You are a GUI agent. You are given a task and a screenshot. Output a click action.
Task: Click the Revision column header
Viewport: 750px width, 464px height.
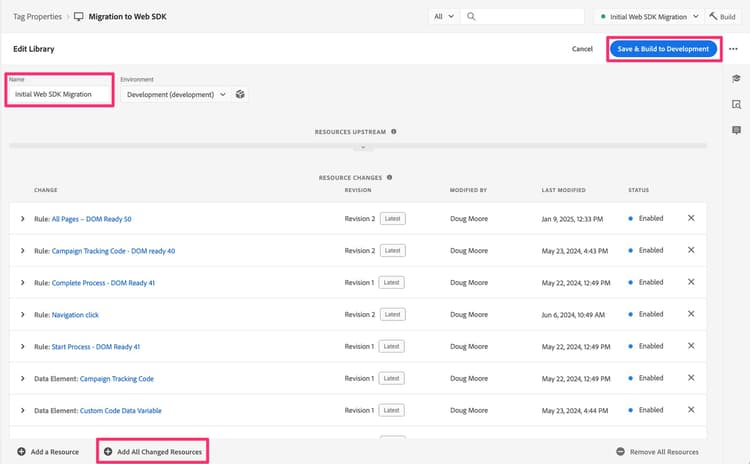358,190
